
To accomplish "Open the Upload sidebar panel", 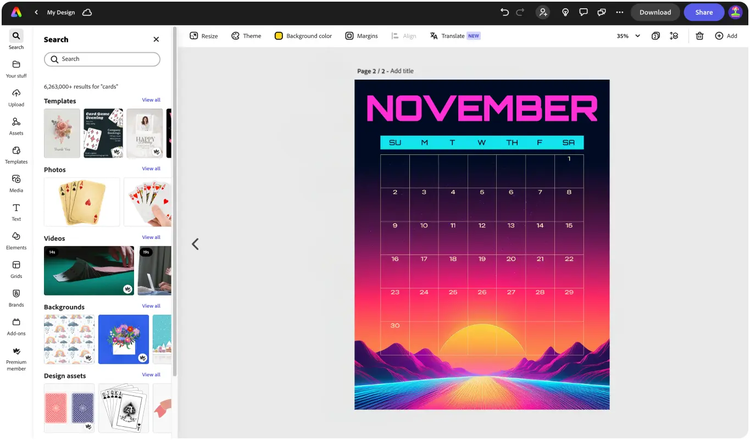I will click(x=16, y=97).
